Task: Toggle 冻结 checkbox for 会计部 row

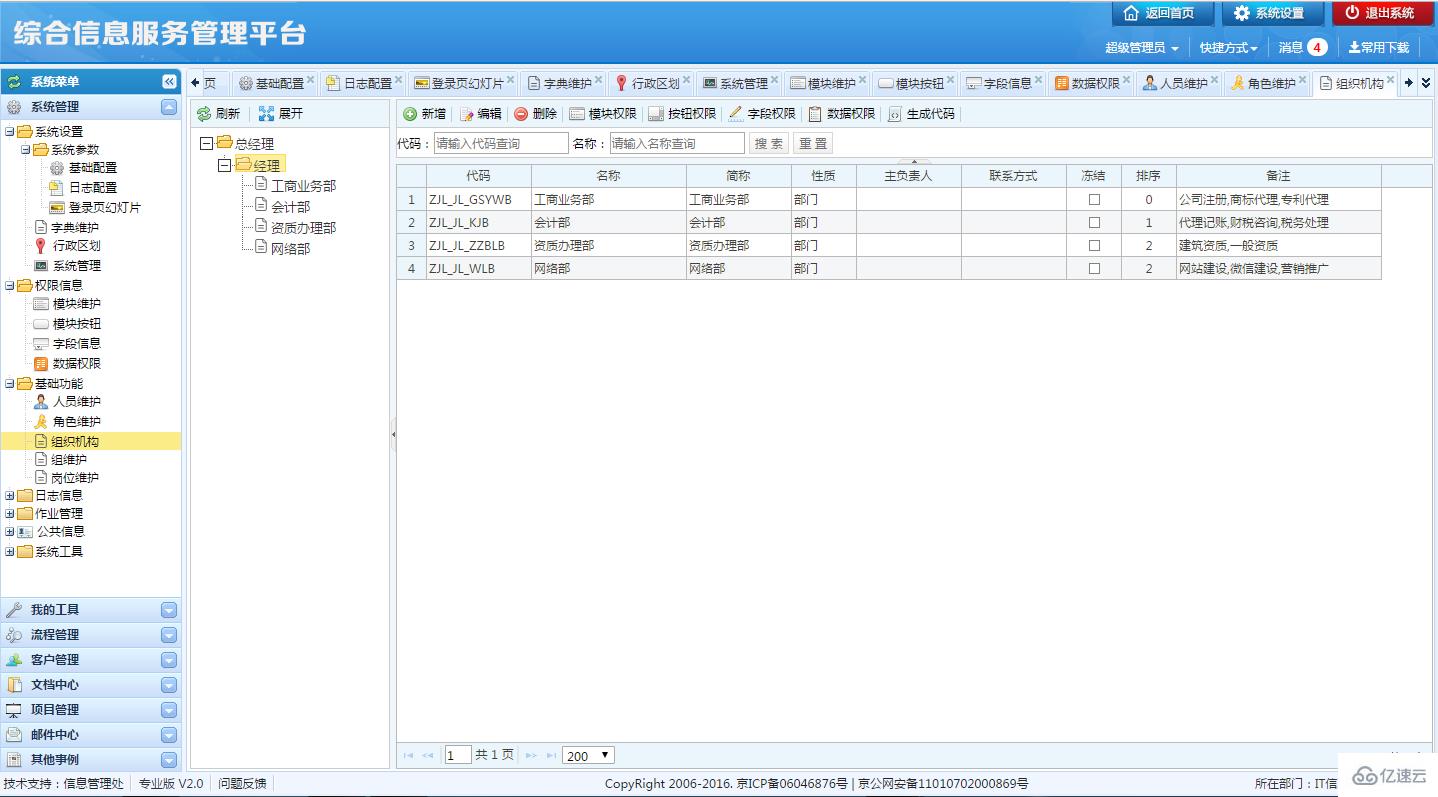Action: point(1094,223)
